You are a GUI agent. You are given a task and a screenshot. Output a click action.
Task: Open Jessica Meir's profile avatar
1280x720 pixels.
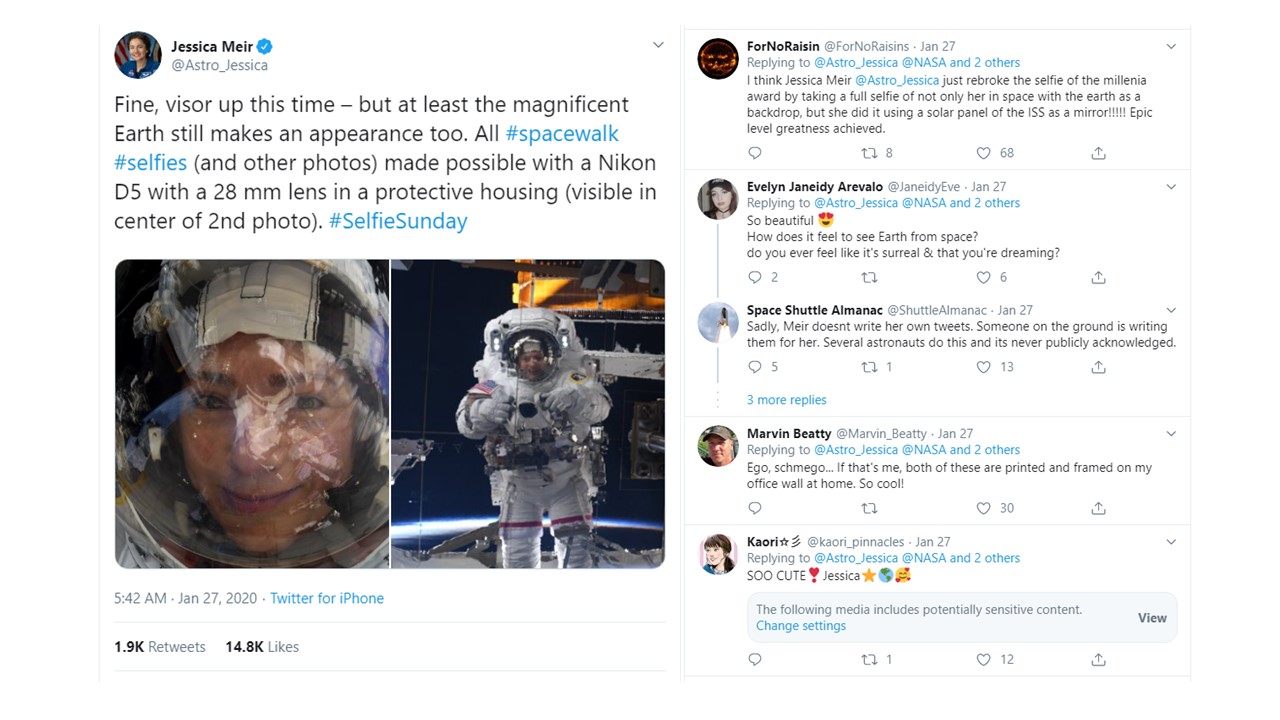pyautogui.click(x=137, y=55)
